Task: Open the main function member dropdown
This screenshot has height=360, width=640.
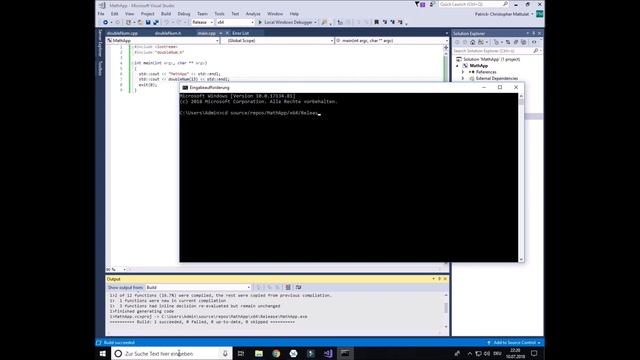Action: pyautogui.click(x=391, y=41)
